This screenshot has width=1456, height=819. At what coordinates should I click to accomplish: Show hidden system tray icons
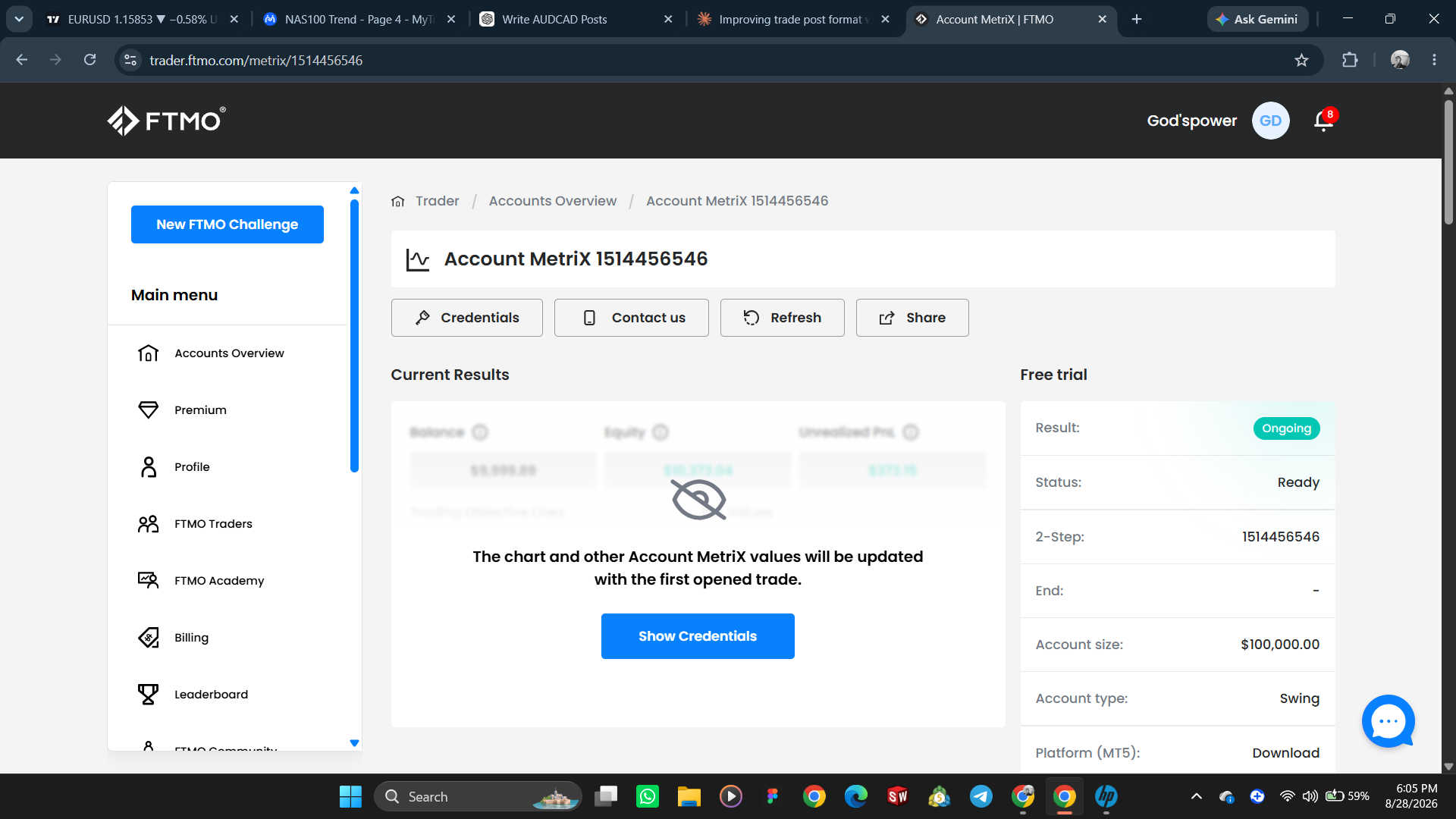pos(1196,796)
